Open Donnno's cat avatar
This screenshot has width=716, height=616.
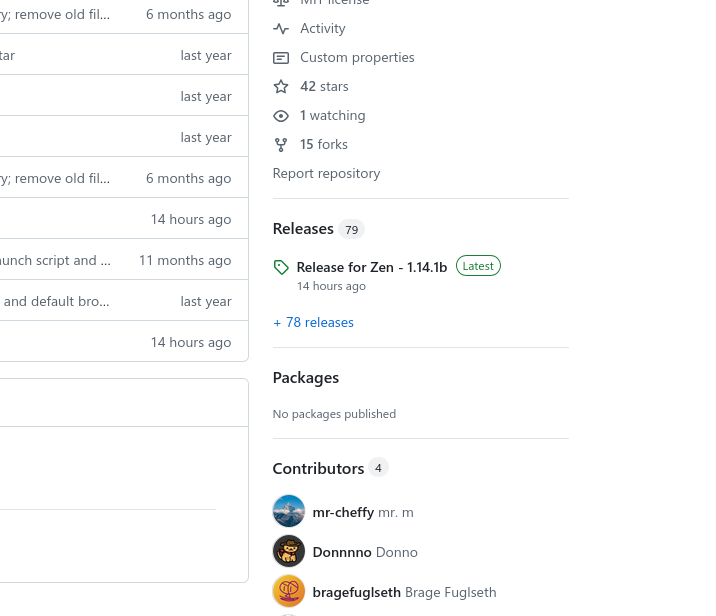pos(289,551)
